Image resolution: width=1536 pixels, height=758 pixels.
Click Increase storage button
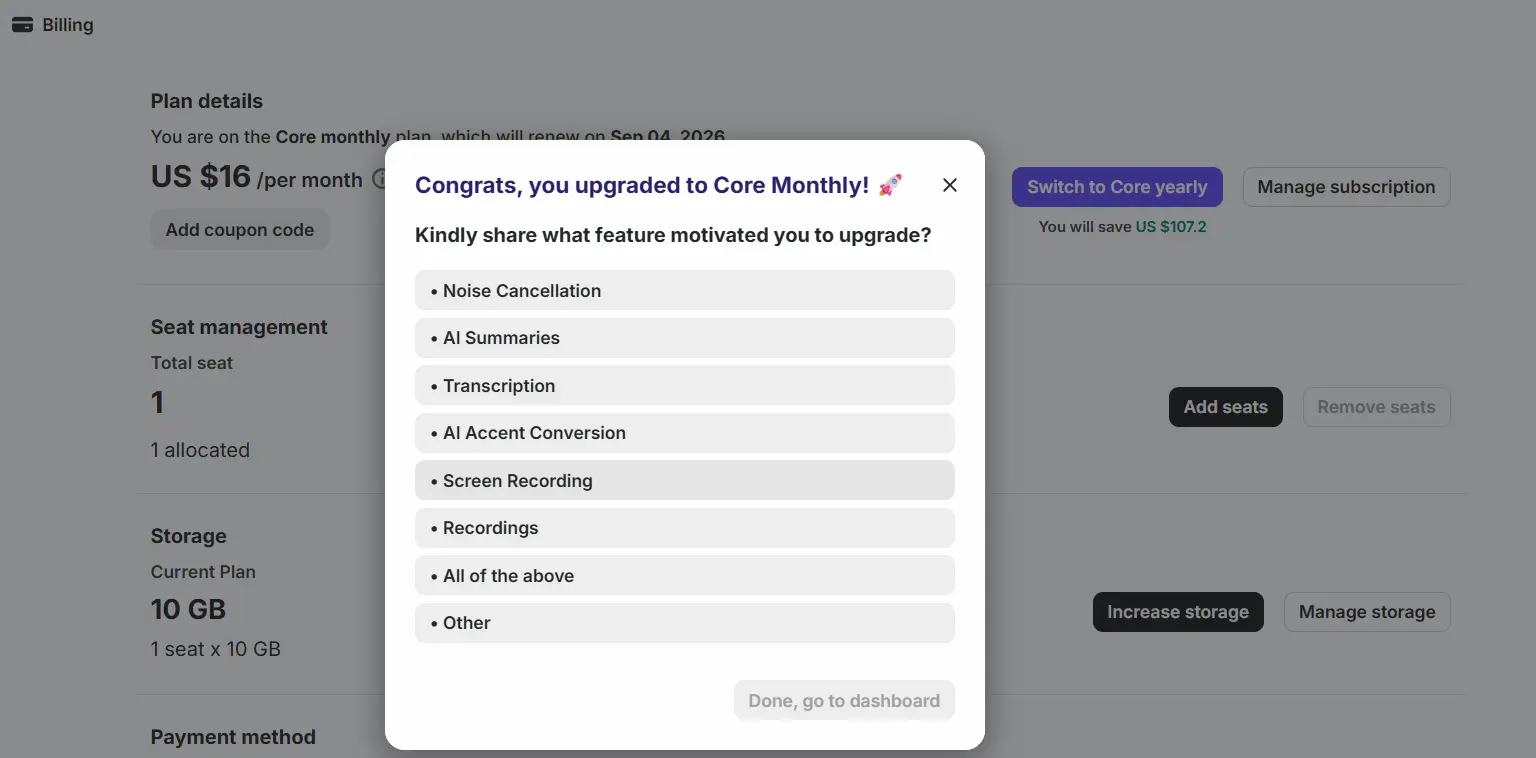click(1178, 612)
